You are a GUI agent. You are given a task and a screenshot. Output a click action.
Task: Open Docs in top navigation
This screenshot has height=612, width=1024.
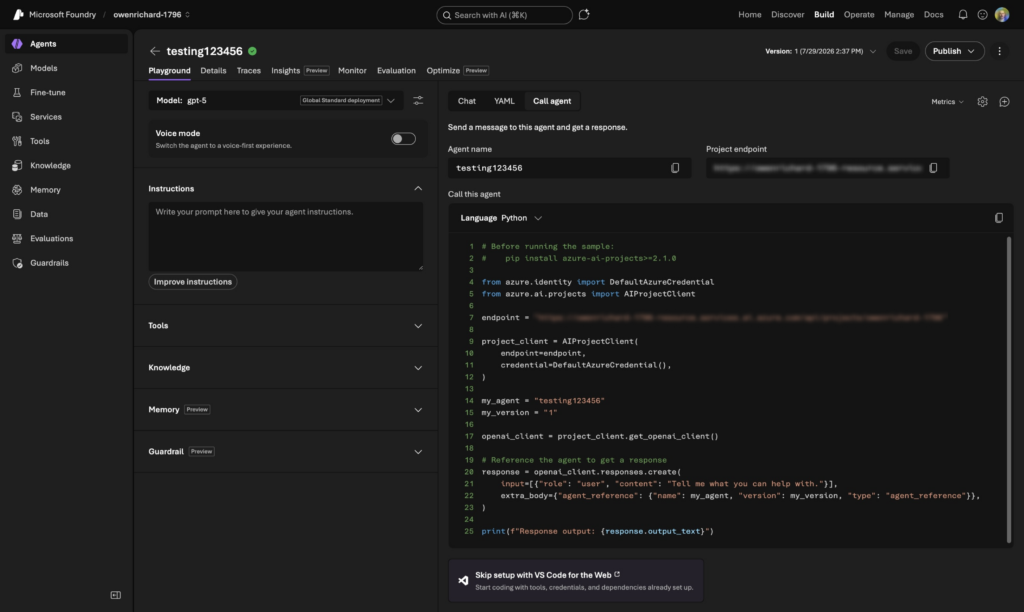[x=933, y=14]
